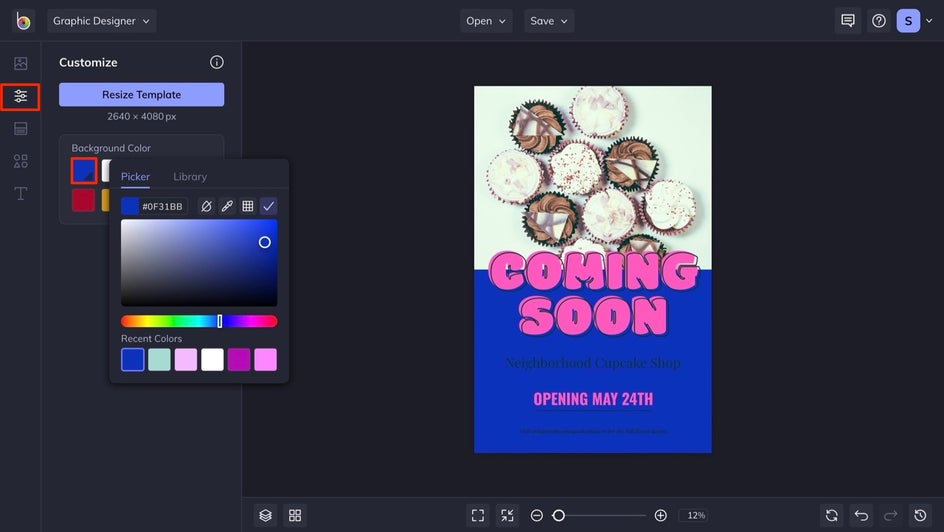Click the hue rainbow slider
Image resolution: width=944 pixels, height=532 pixels.
(x=199, y=321)
